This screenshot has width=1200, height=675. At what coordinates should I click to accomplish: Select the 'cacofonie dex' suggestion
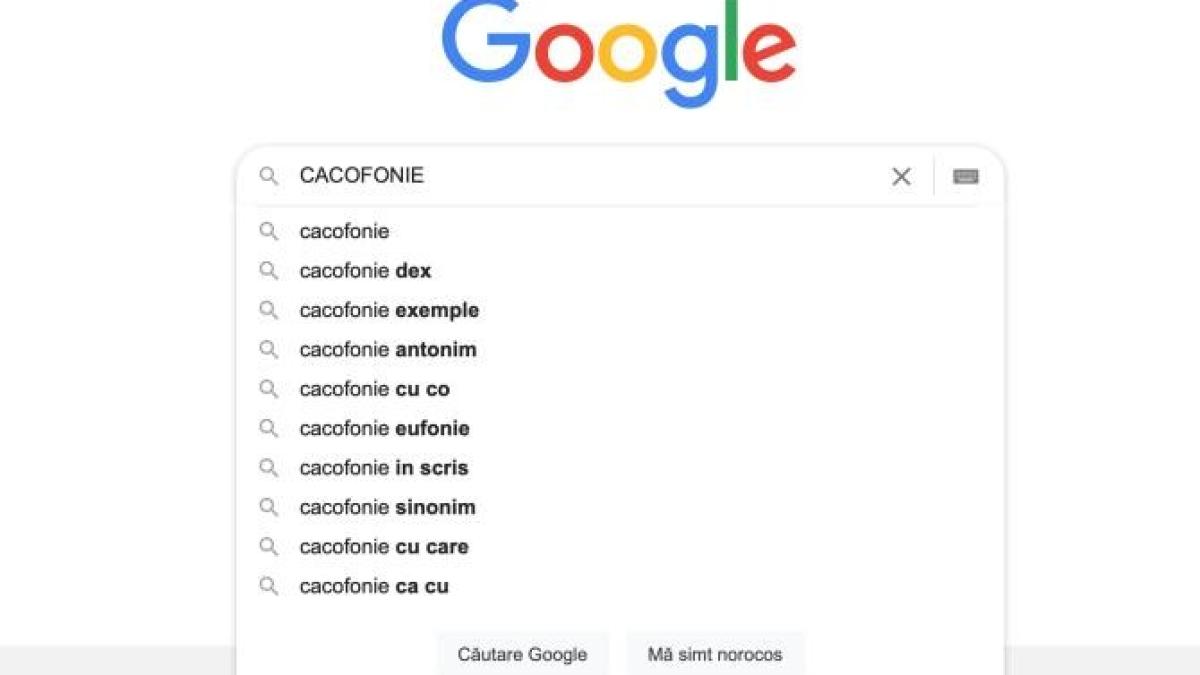365,270
